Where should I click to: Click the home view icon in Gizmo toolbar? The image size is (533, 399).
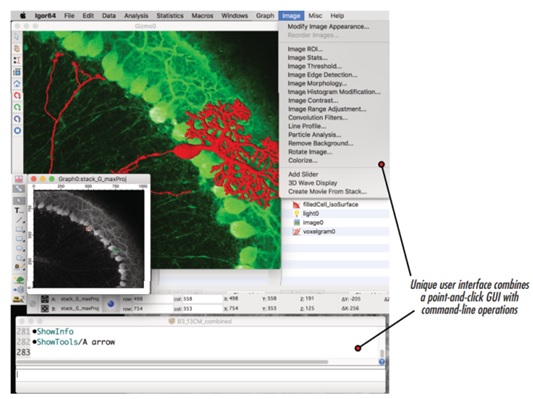pyautogui.click(x=17, y=84)
